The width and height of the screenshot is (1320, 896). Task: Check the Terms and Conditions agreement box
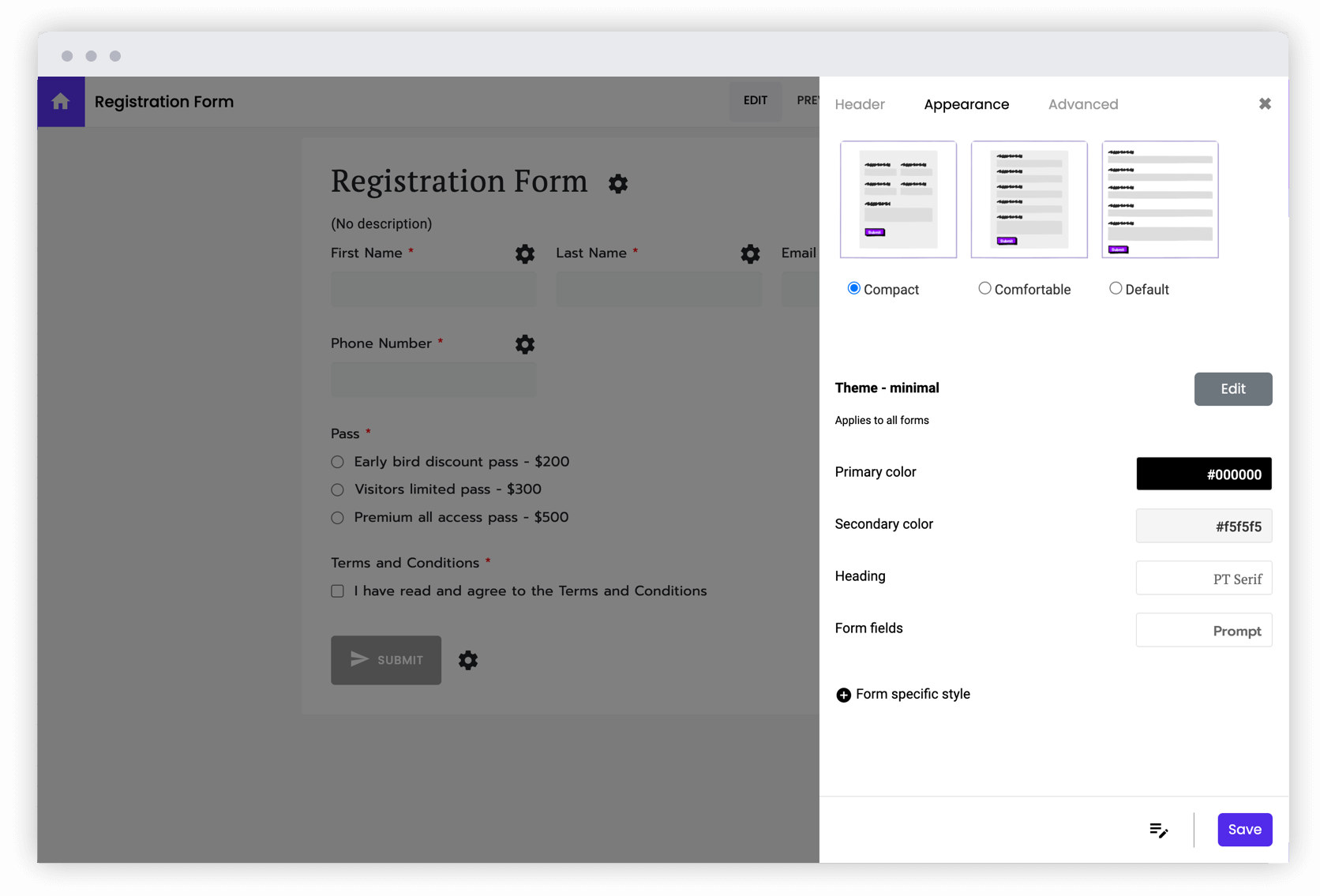(337, 590)
